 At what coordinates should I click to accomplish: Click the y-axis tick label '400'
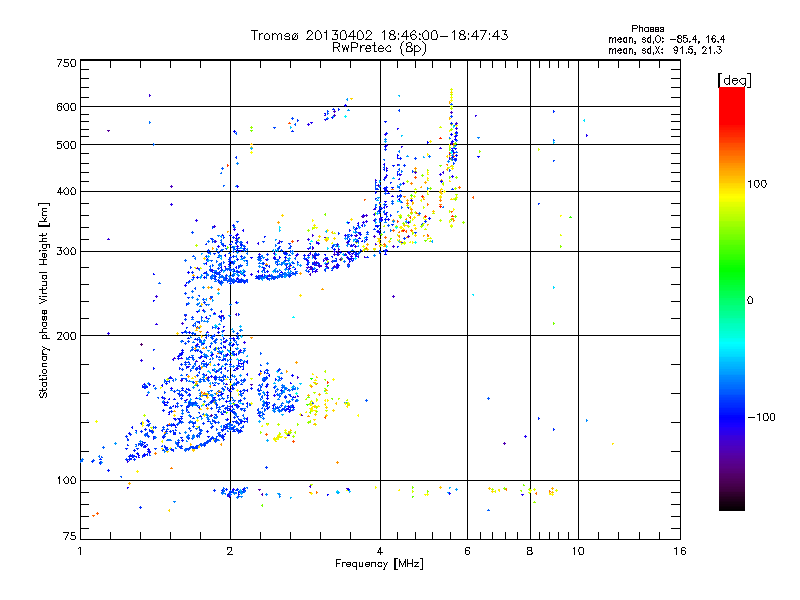[66, 192]
